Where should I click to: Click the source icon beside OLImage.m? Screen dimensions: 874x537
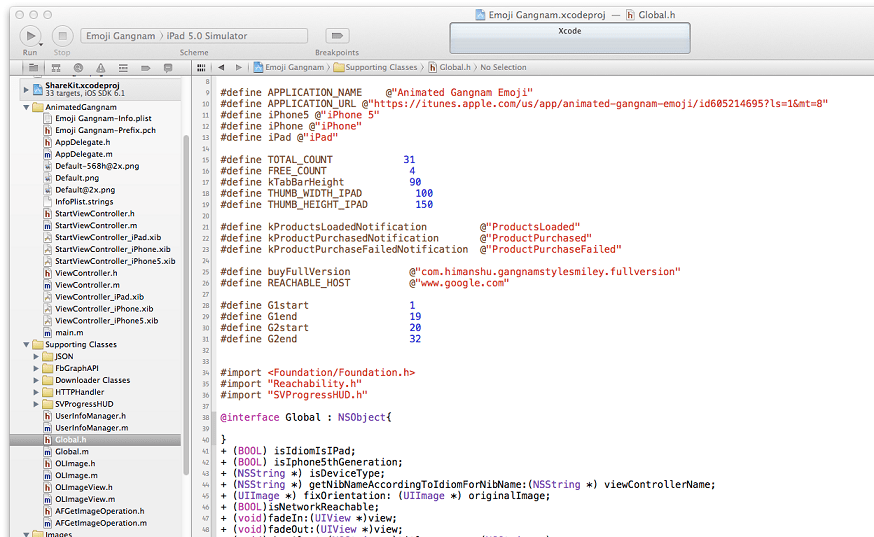pyautogui.click(x=47, y=476)
